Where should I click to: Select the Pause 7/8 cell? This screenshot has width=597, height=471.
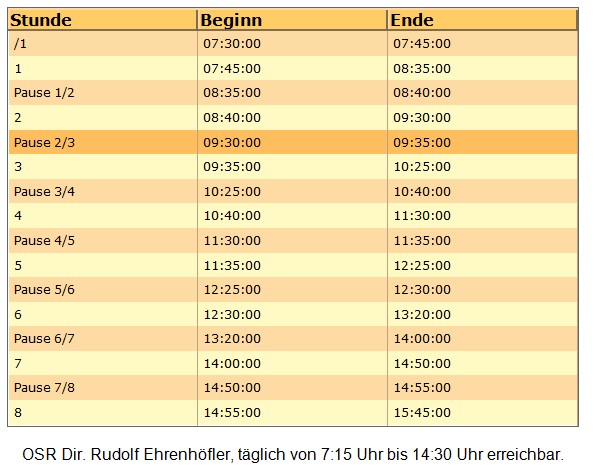pyautogui.click(x=44, y=388)
